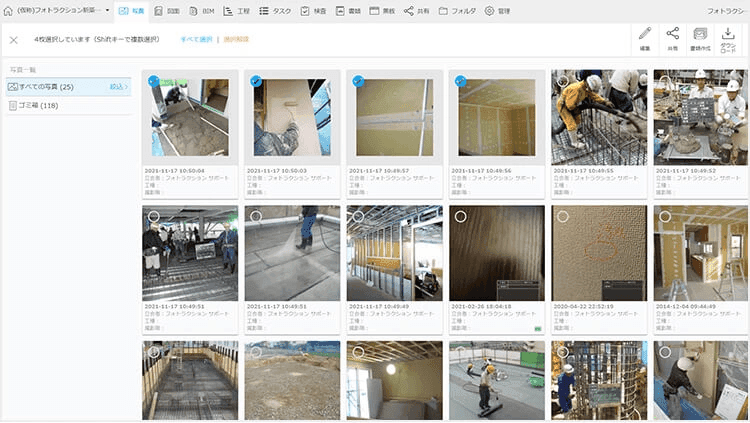Click the 2021-11-17 10:50:04 timestamp
The image size is (750, 423).
click(x=175, y=170)
